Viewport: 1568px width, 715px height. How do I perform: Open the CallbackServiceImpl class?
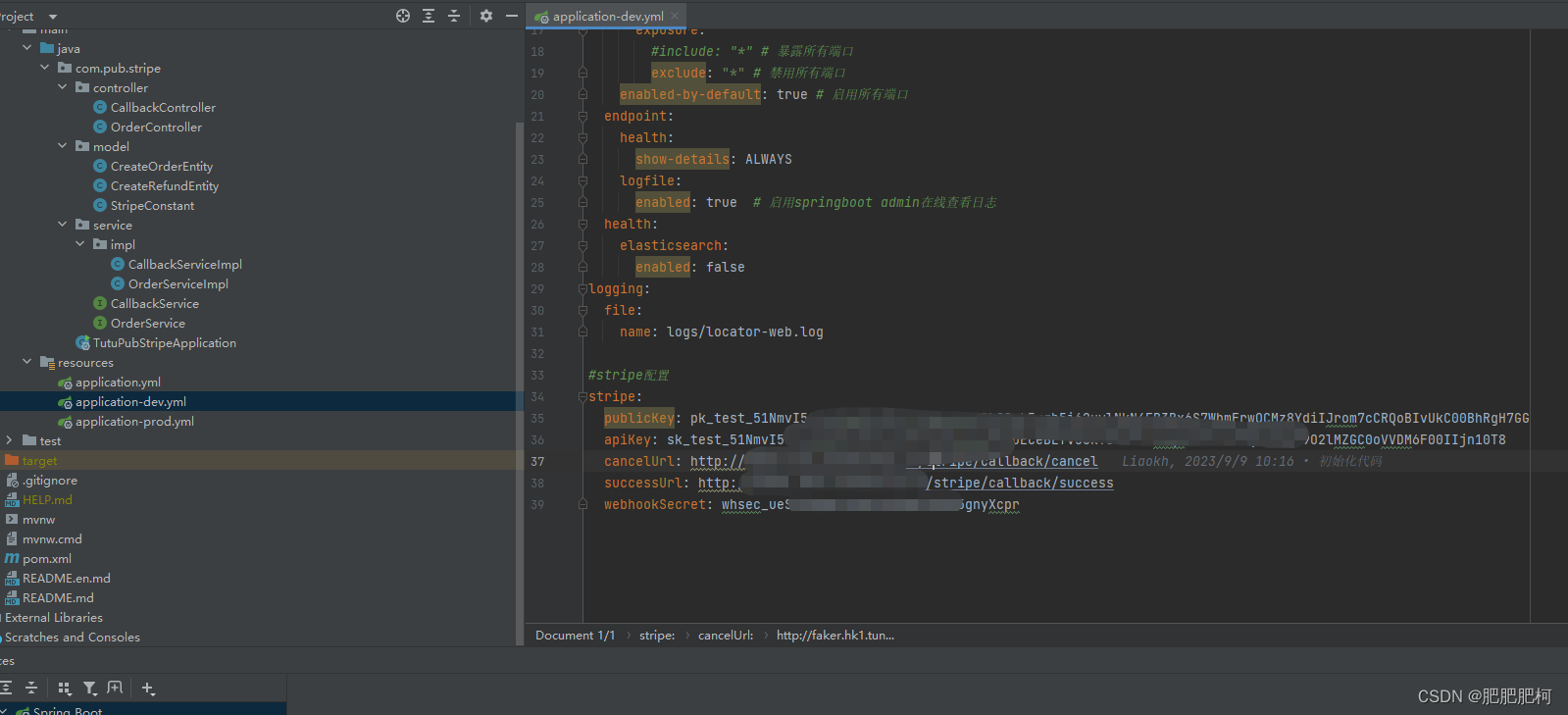[184, 264]
